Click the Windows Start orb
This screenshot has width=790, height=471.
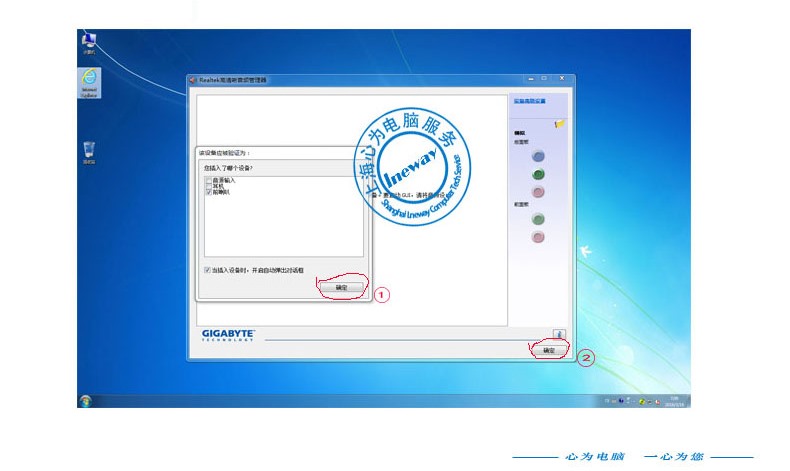(x=87, y=400)
